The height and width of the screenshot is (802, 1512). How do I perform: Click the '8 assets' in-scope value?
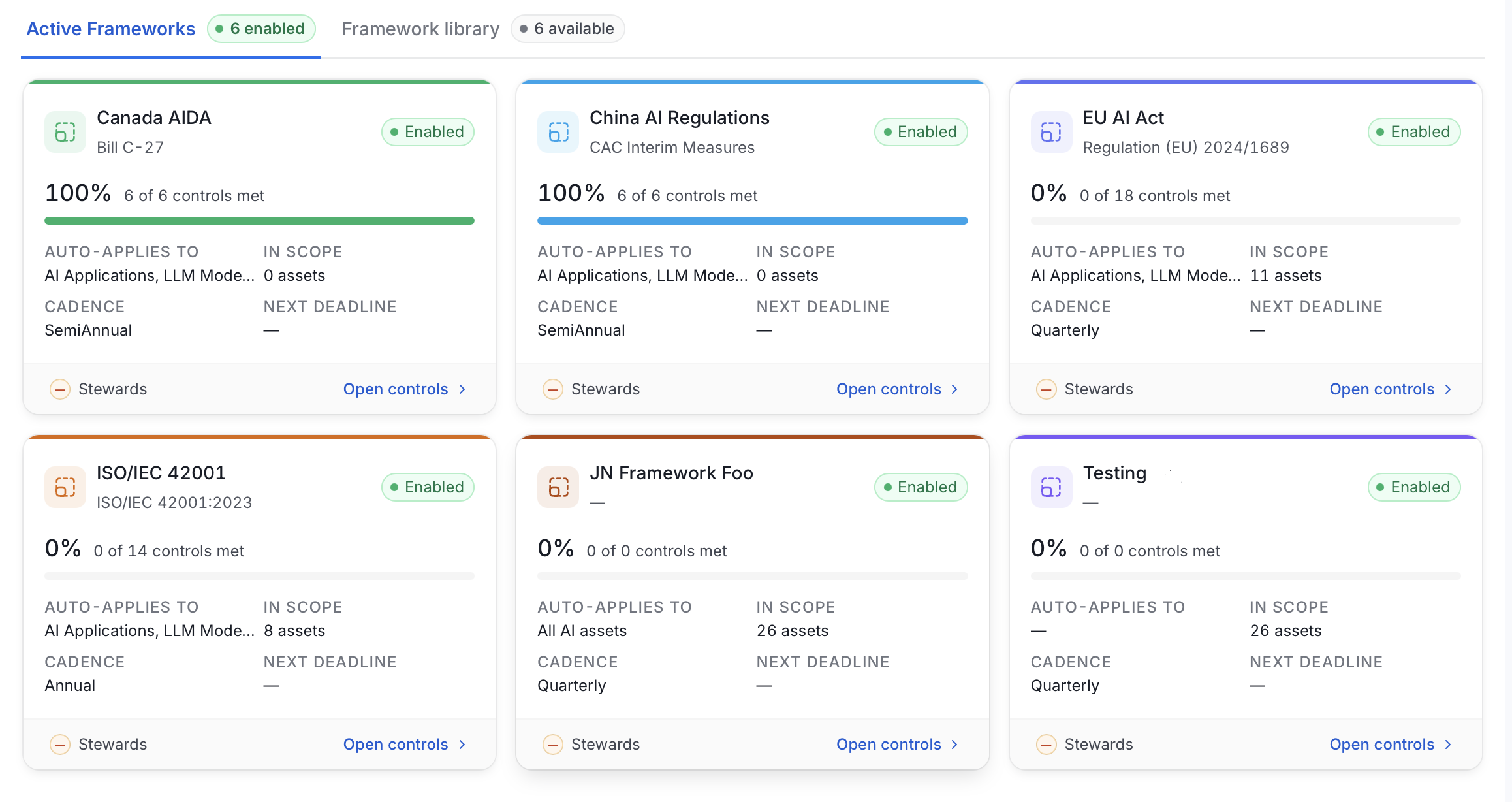coord(294,631)
